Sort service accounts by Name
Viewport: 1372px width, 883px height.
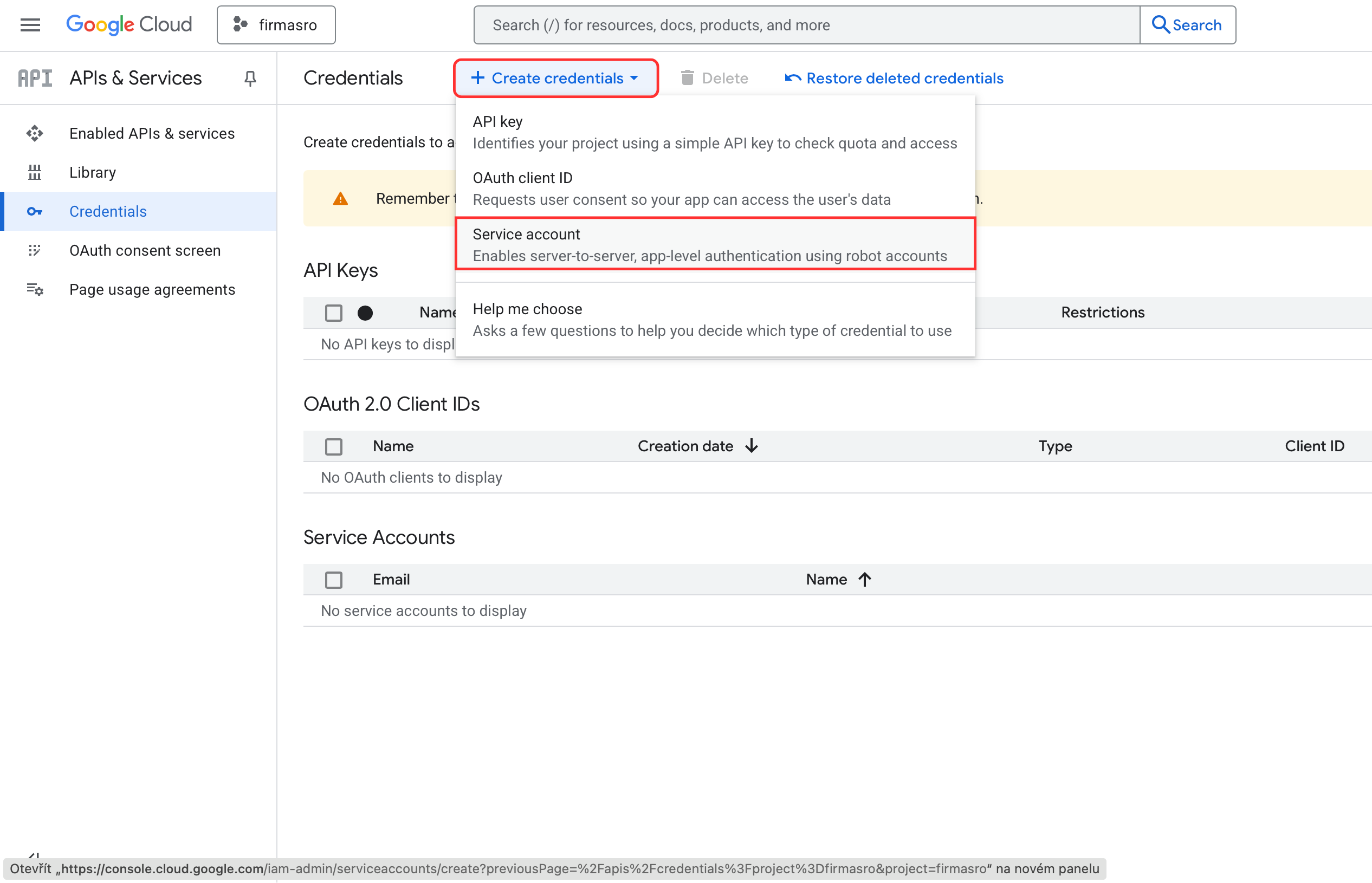[x=826, y=579]
